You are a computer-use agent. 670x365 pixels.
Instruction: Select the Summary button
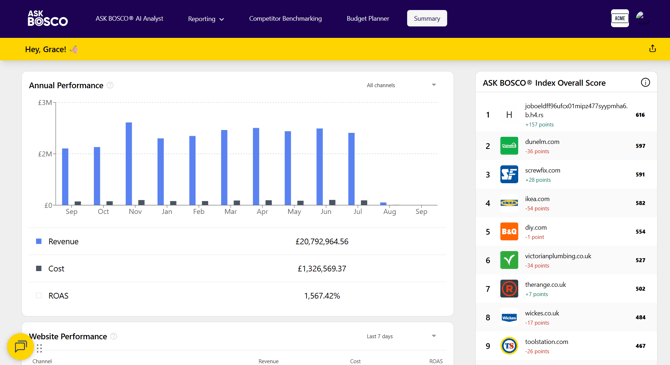coord(427,18)
